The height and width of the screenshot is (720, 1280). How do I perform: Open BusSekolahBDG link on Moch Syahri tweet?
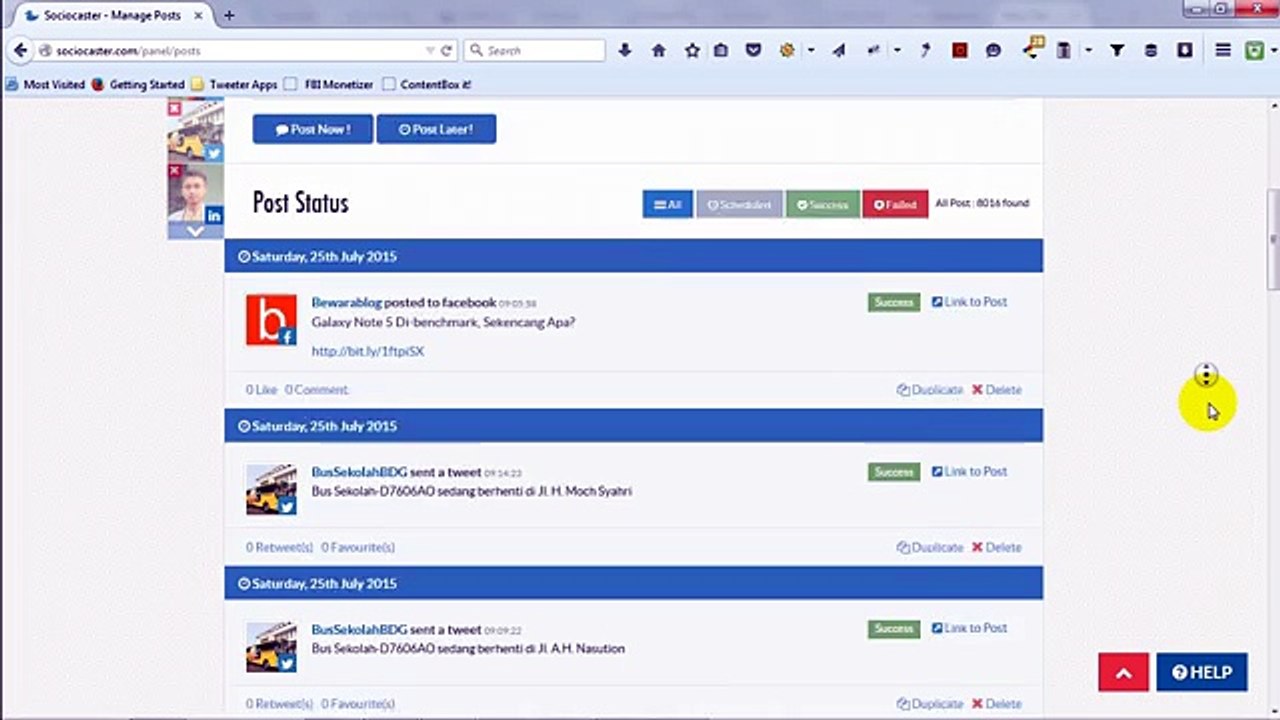pyautogui.click(x=359, y=472)
